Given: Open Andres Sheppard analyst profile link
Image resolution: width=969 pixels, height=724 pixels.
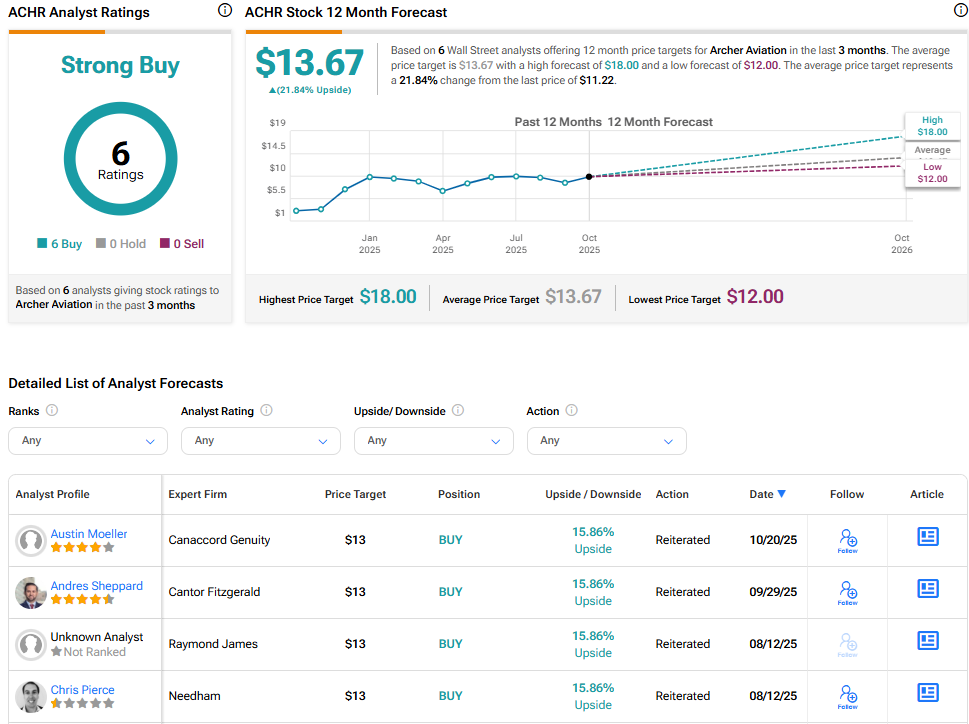Looking at the screenshot, I should click(x=96, y=586).
